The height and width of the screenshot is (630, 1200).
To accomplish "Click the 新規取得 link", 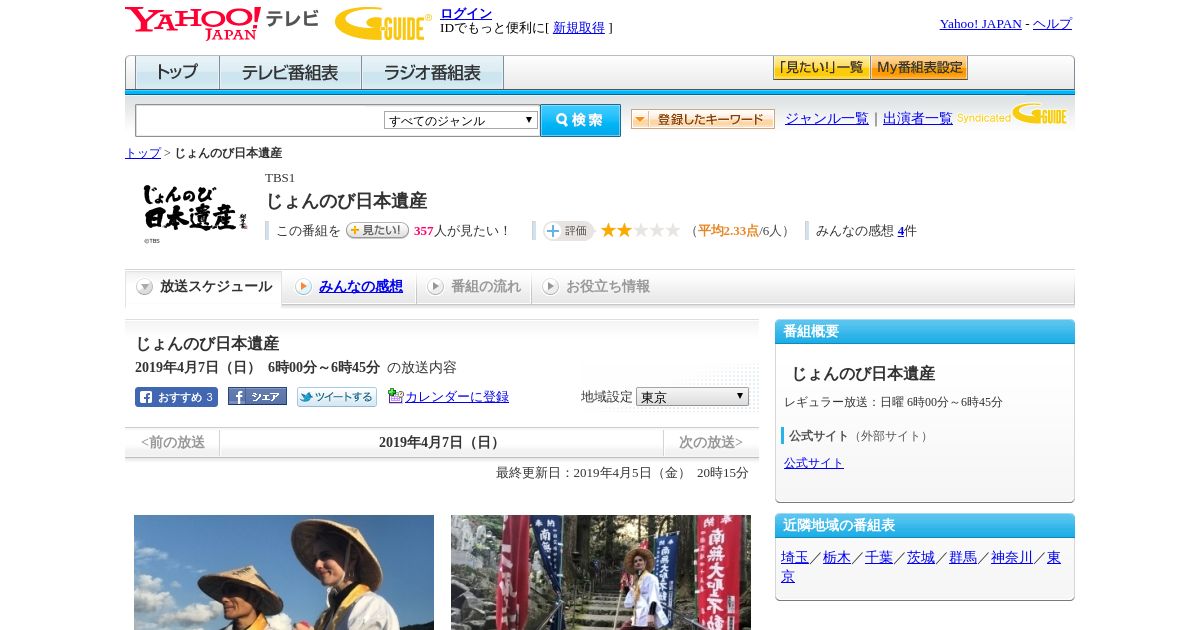I will pyautogui.click(x=579, y=28).
